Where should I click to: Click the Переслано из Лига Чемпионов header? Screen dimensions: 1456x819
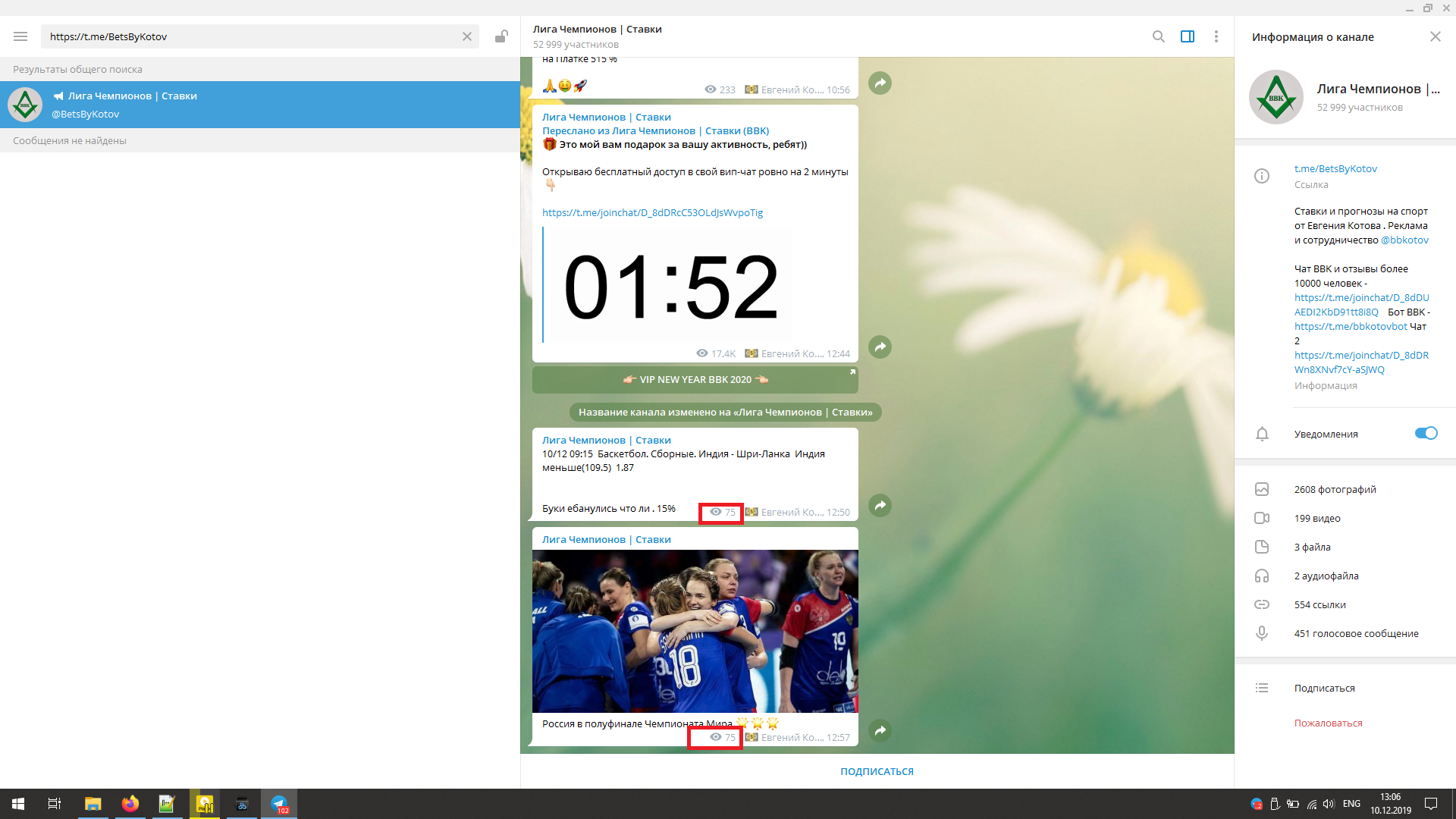[x=655, y=130]
